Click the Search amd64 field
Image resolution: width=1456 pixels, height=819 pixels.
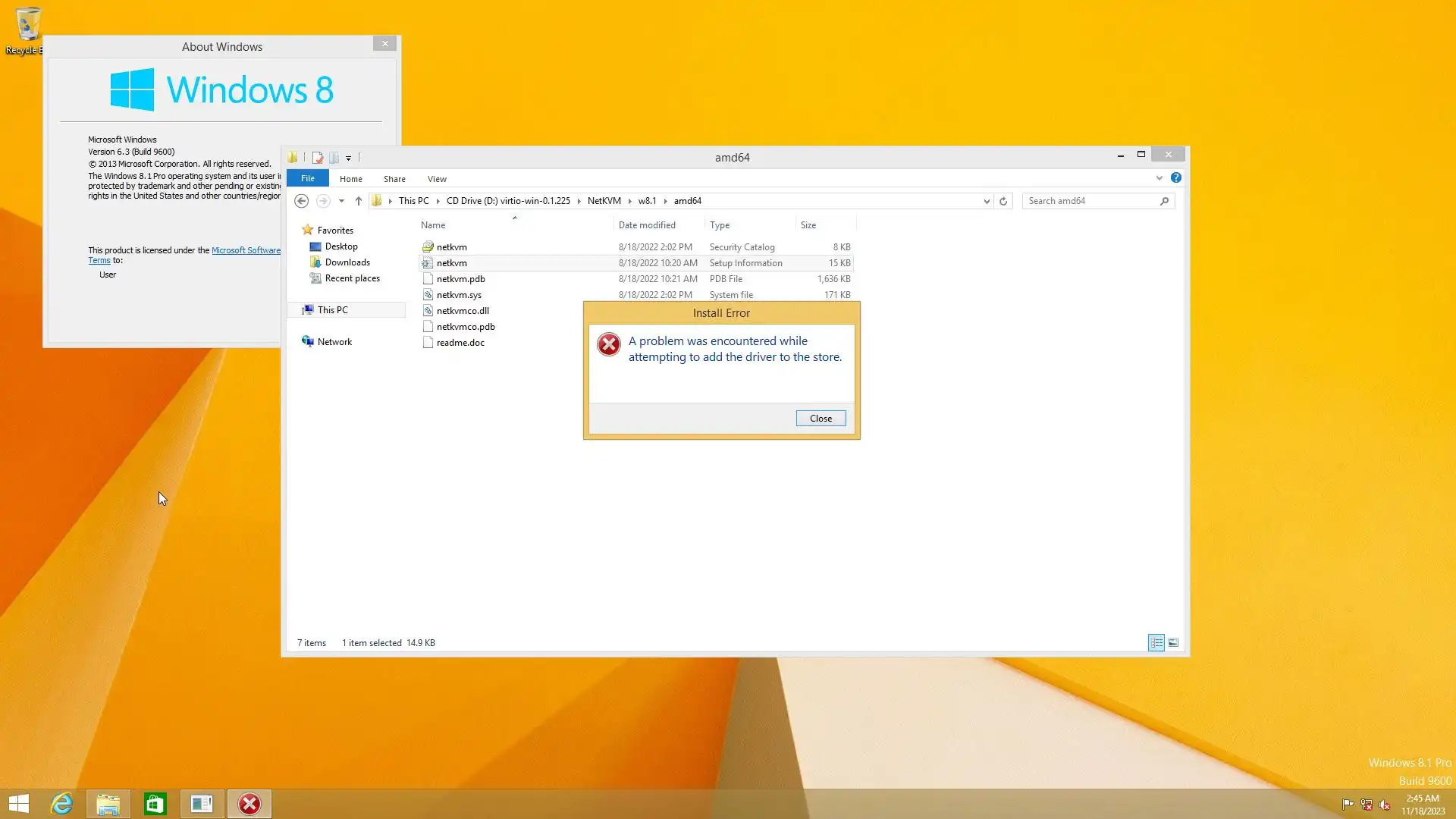click(x=1090, y=201)
